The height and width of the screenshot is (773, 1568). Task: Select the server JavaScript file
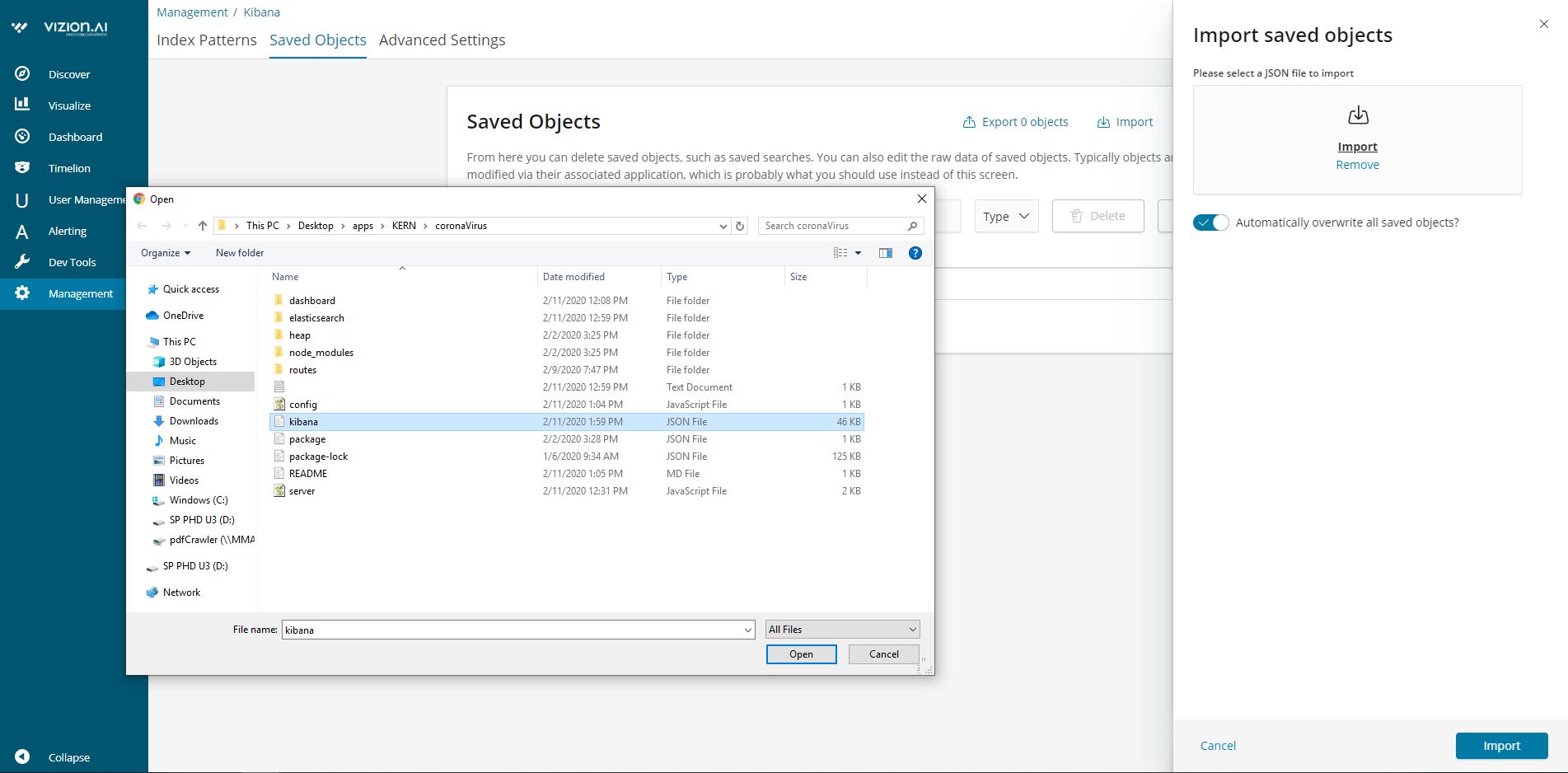click(x=302, y=491)
